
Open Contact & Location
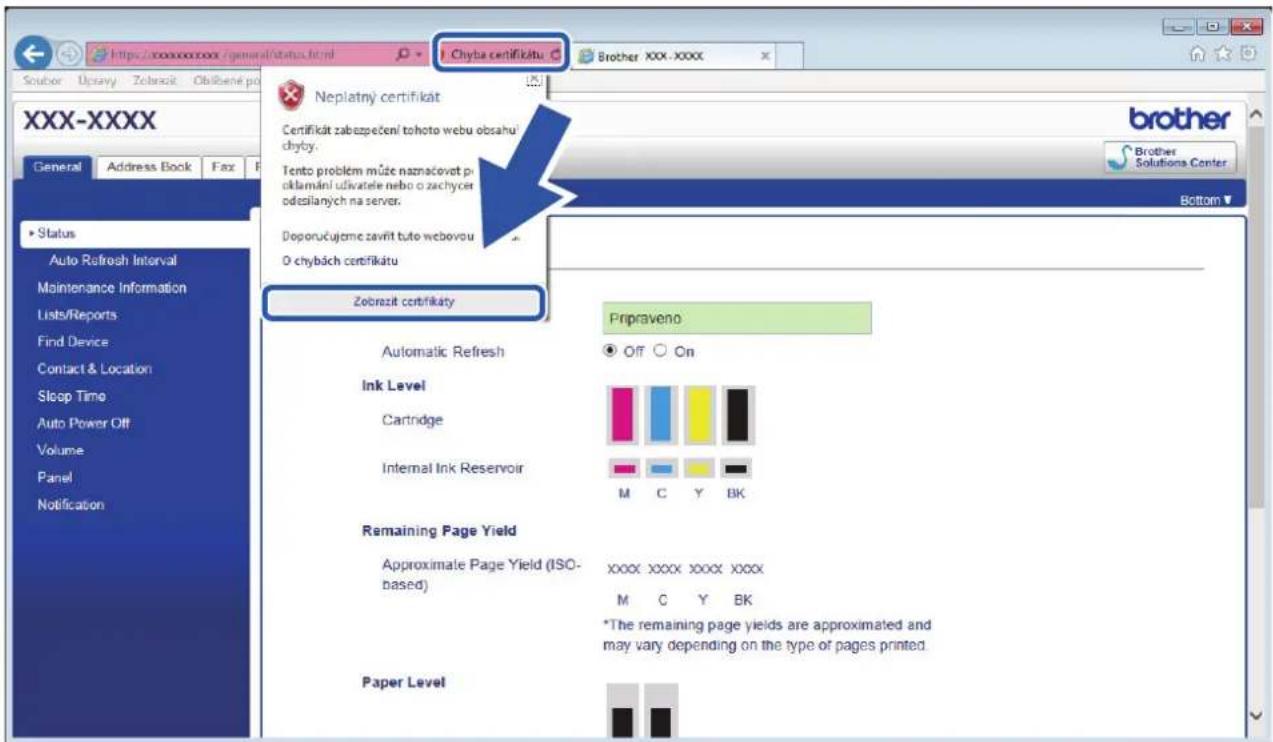point(93,368)
